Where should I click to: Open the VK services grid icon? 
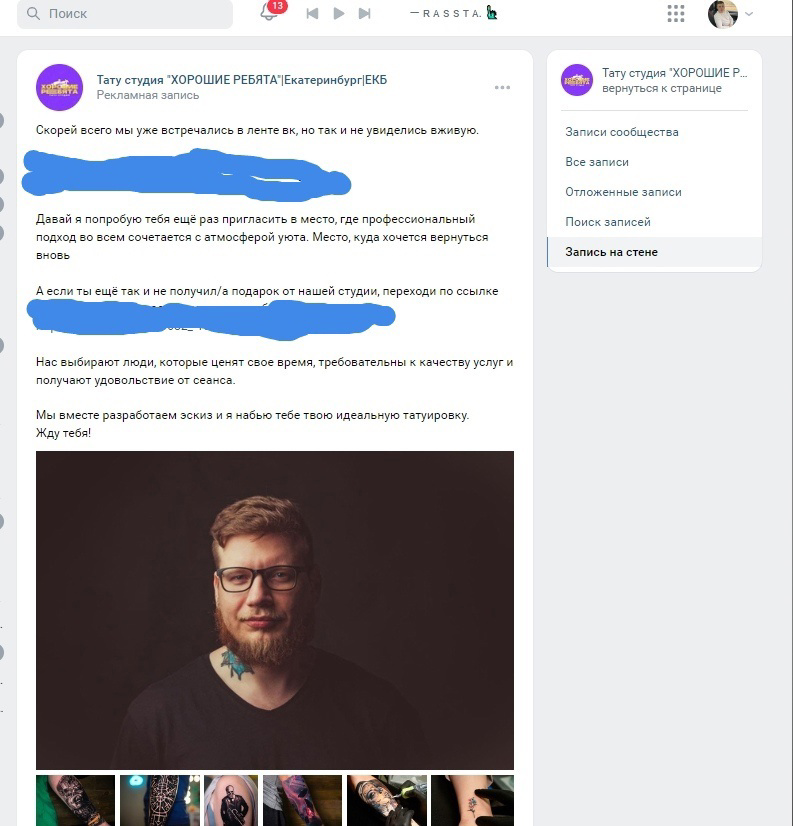[x=675, y=14]
